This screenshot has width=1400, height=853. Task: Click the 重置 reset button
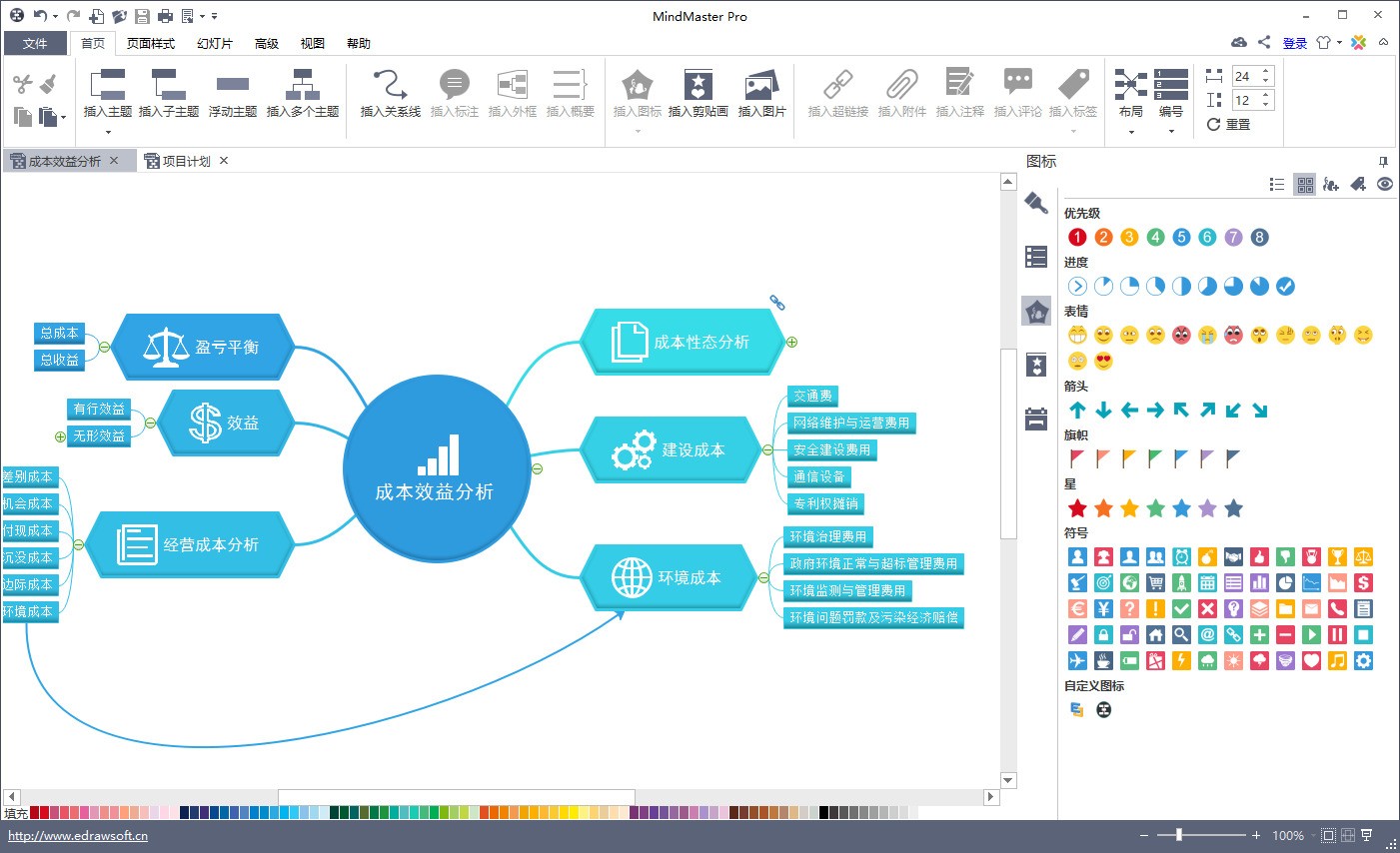click(x=1228, y=124)
